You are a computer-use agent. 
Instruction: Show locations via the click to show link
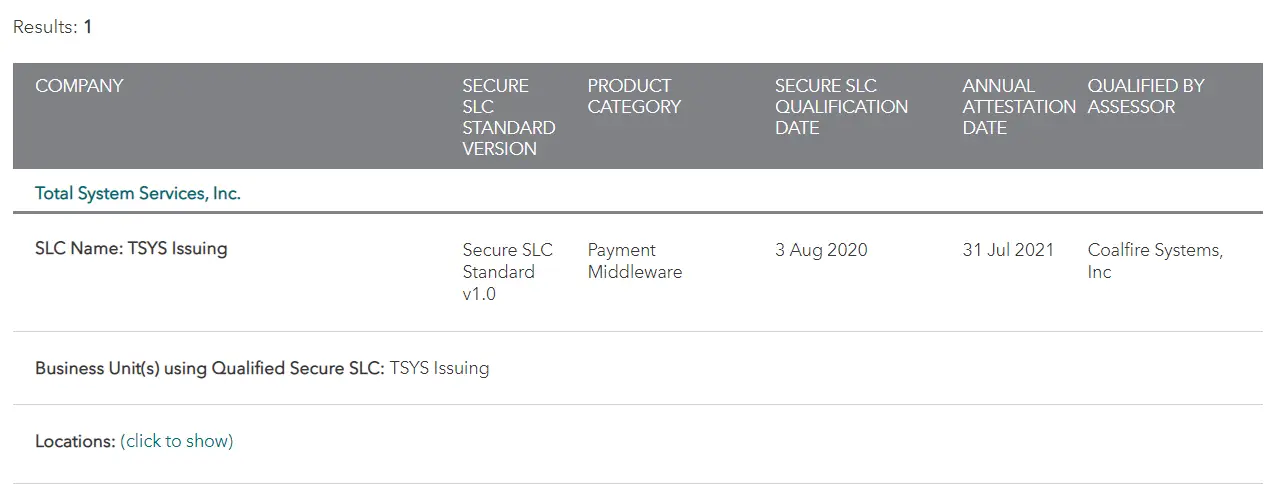(x=176, y=441)
